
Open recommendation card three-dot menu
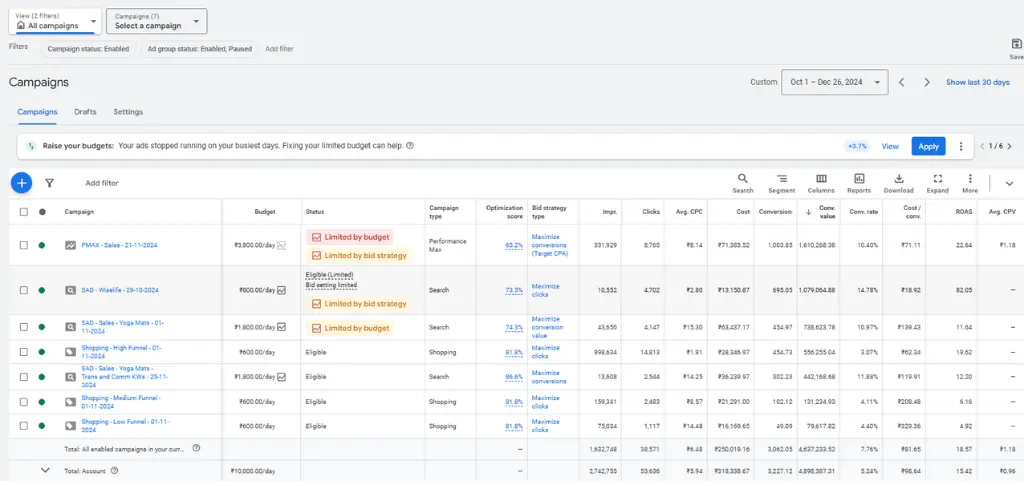tap(961, 146)
